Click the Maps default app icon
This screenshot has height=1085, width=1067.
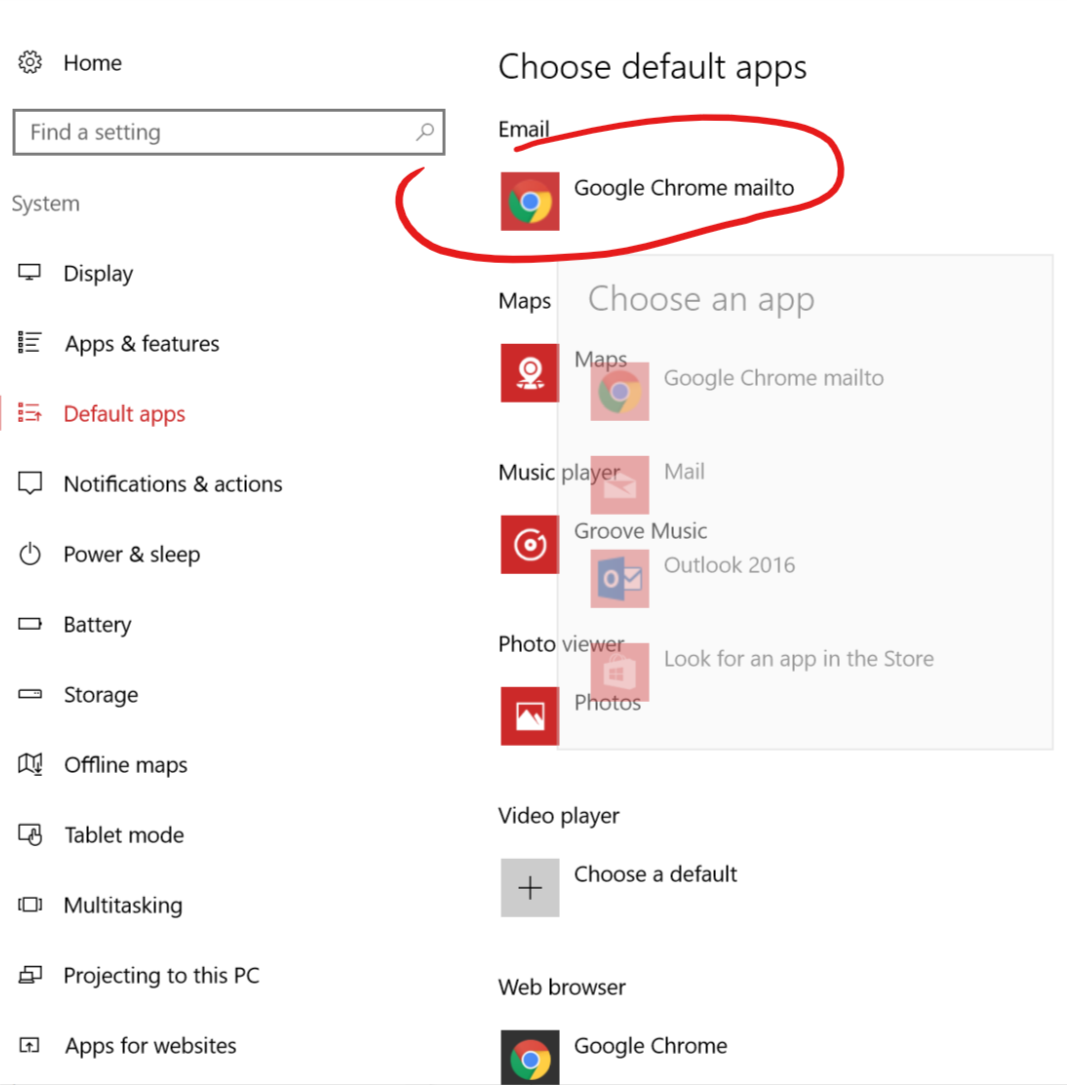coord(529,373)
